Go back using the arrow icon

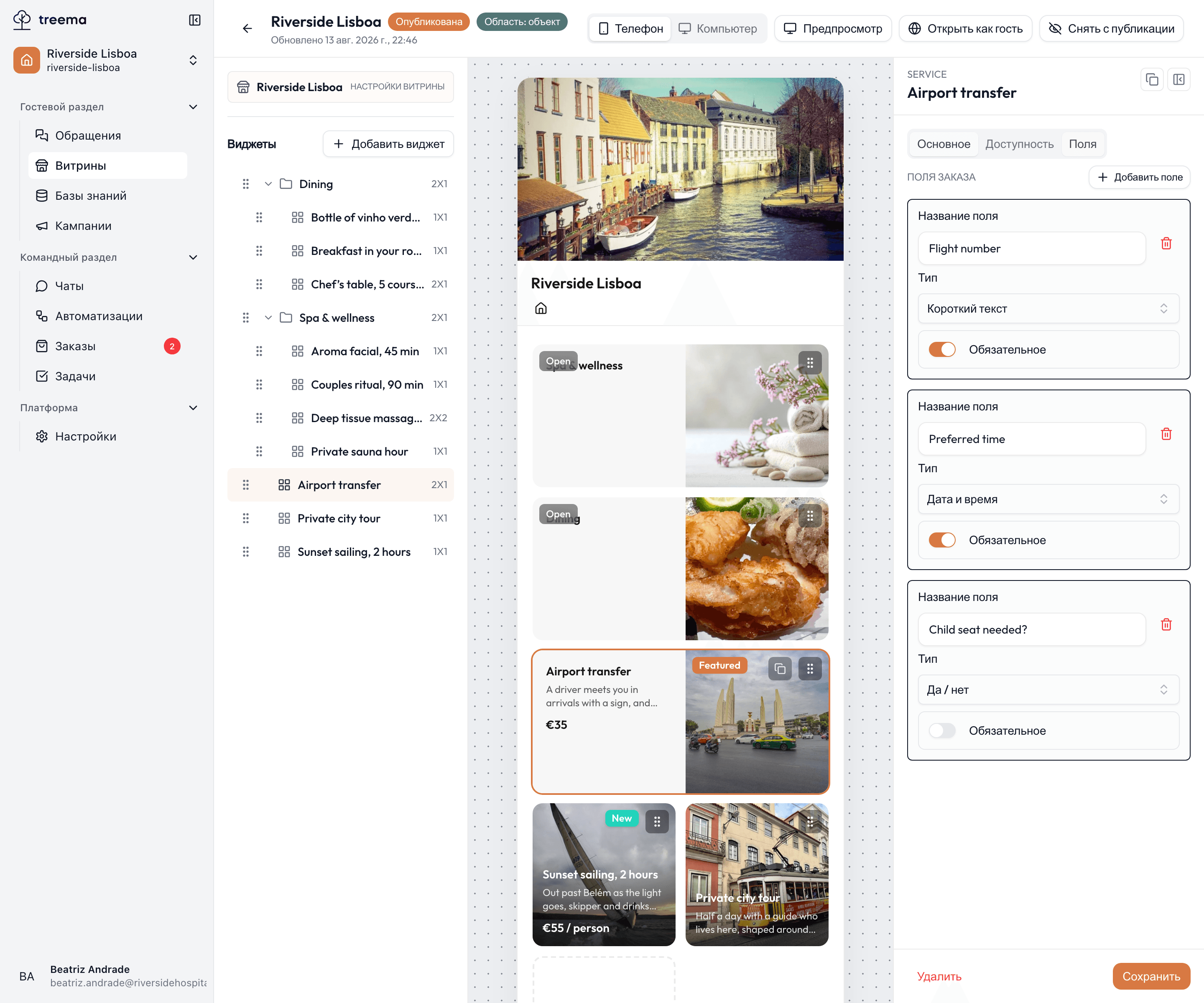(247, 29)
